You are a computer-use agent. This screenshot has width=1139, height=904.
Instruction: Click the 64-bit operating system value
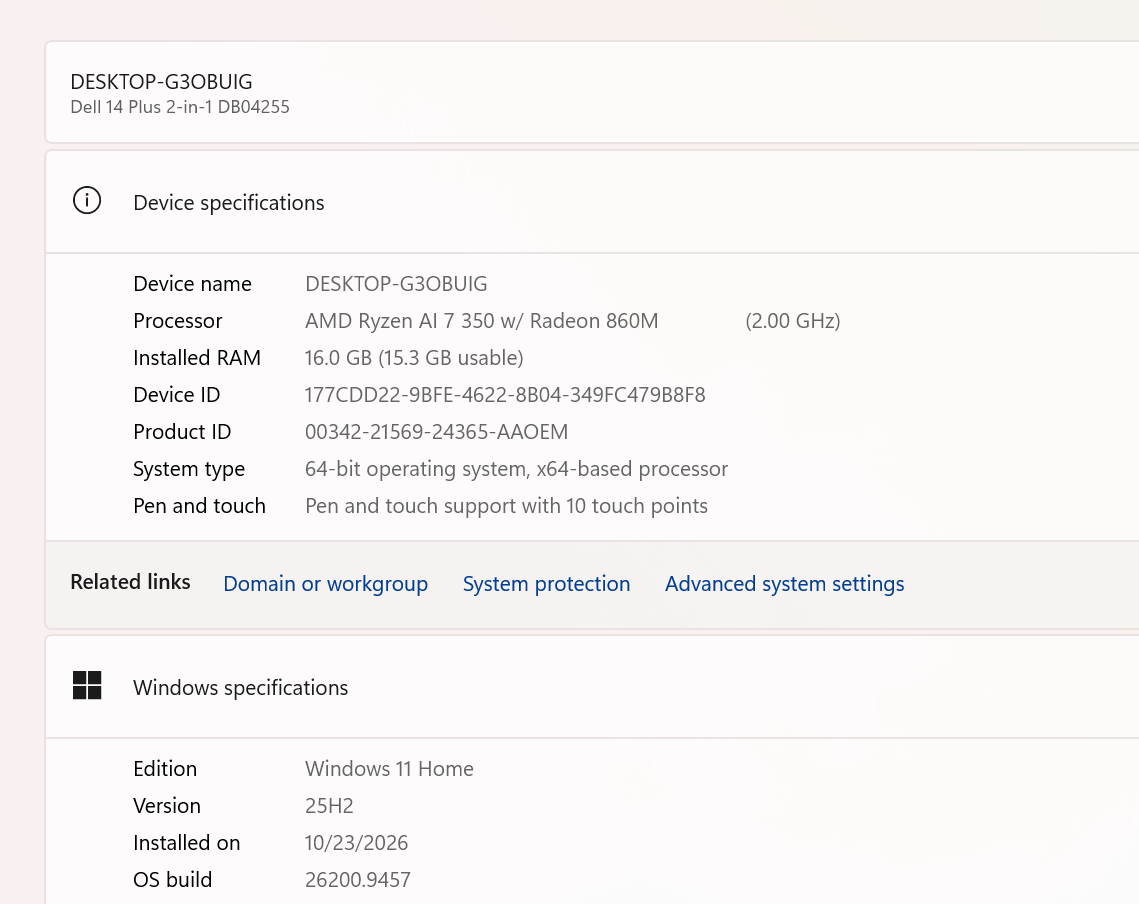click(x=516, y=469)
